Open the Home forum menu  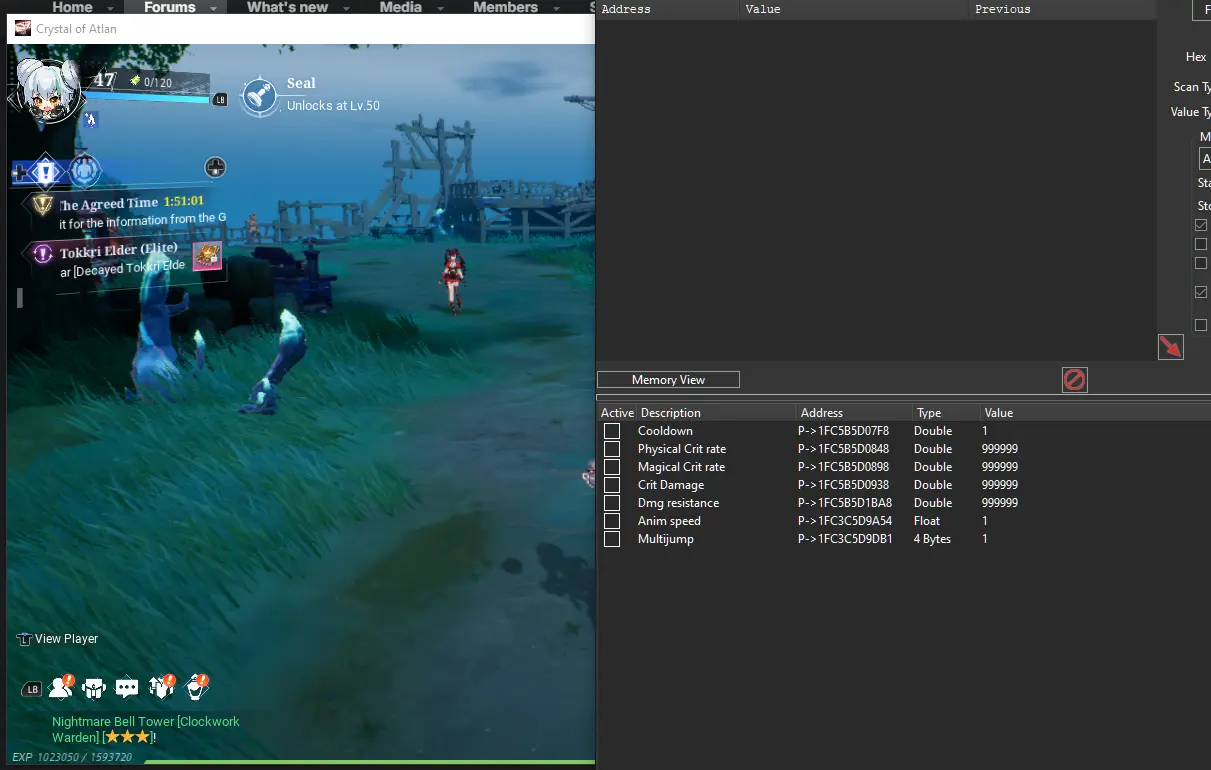[72, 7]
